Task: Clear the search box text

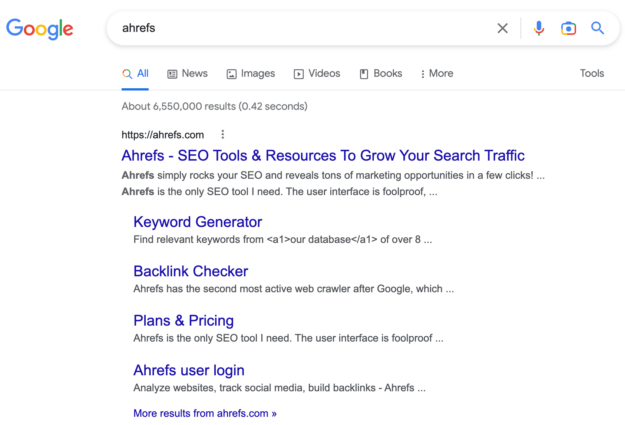Action: point(503,28)
